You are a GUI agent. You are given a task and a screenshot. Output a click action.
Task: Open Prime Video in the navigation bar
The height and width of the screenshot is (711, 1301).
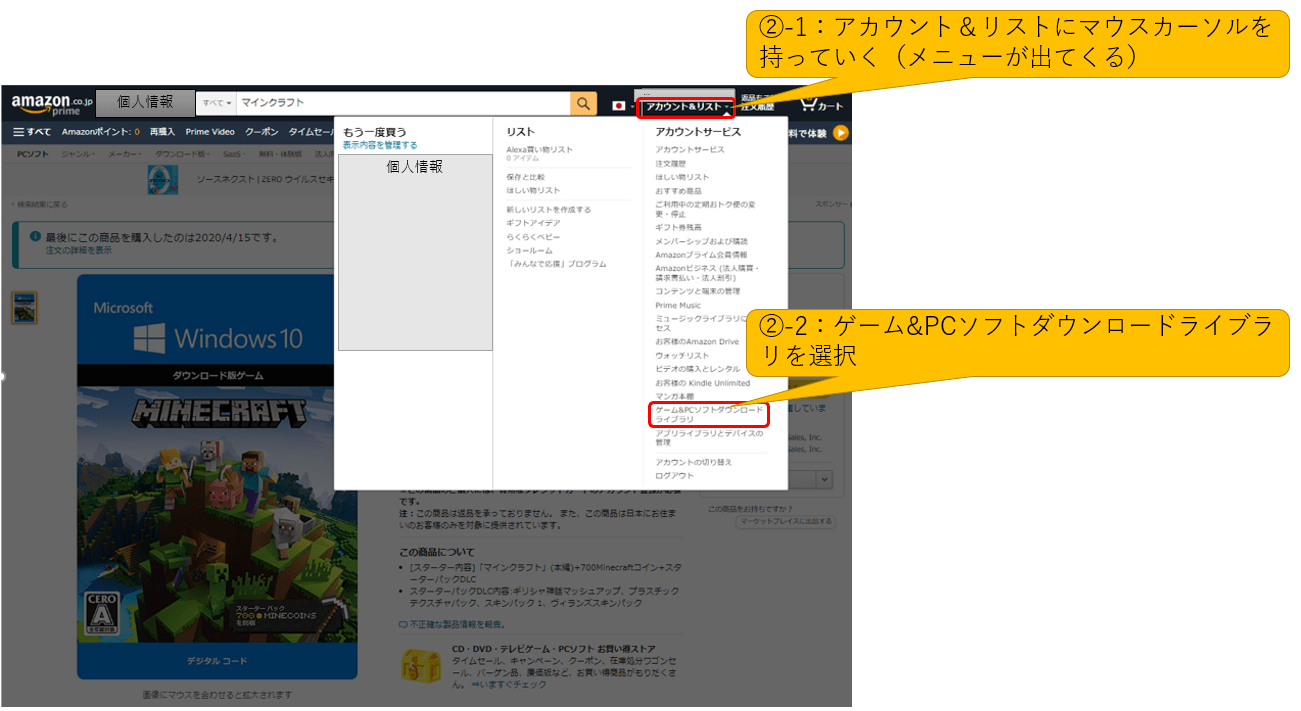pyautogui.click(x=210, y=132)
